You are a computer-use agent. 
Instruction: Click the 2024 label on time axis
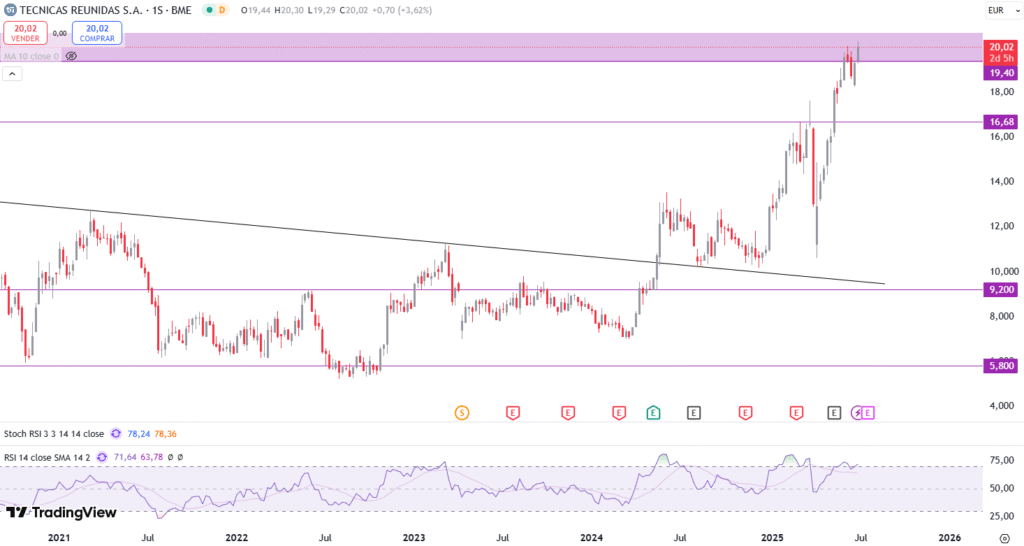[592, 538]
